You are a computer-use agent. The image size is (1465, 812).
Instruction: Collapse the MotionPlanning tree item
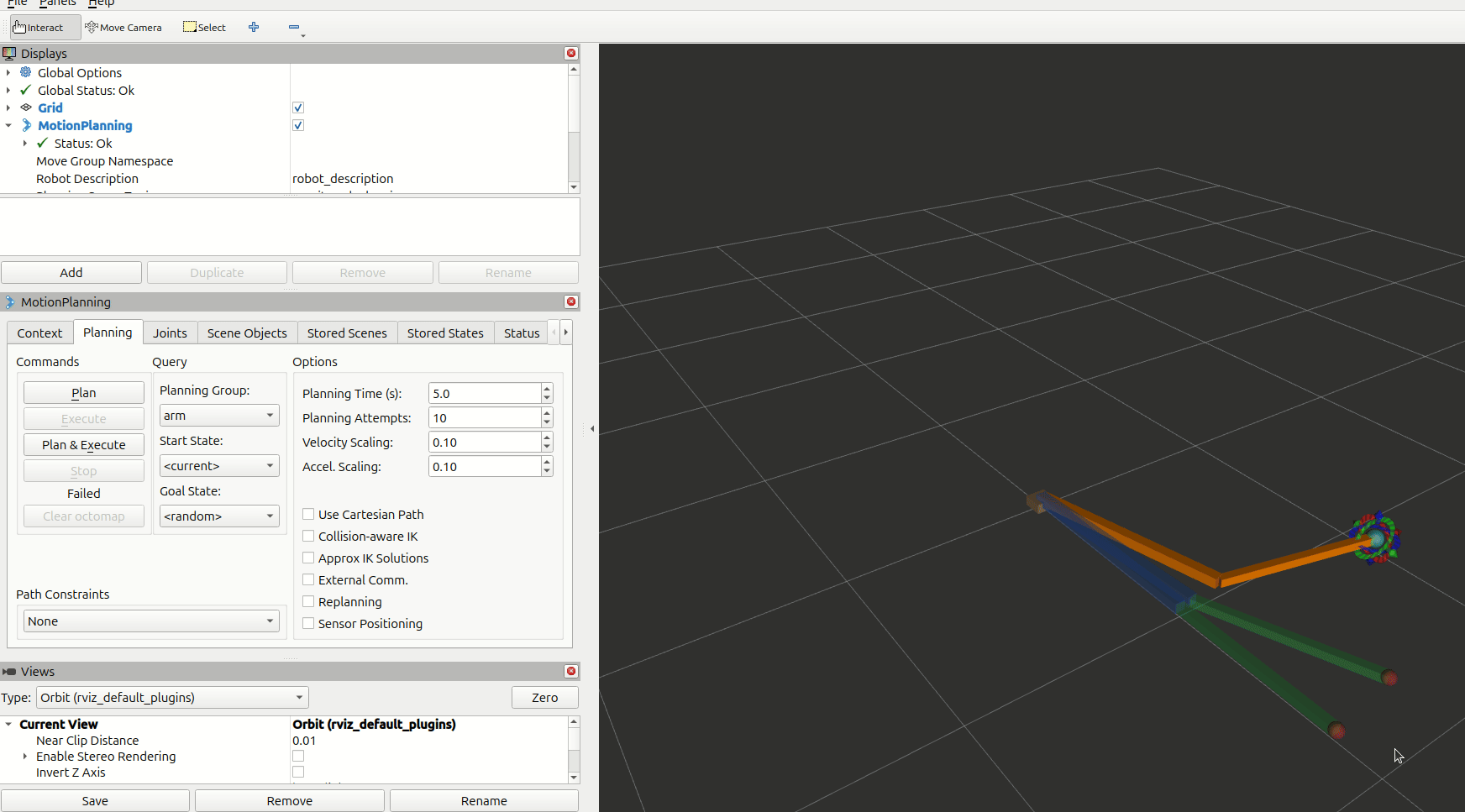(x=8, y=125)
